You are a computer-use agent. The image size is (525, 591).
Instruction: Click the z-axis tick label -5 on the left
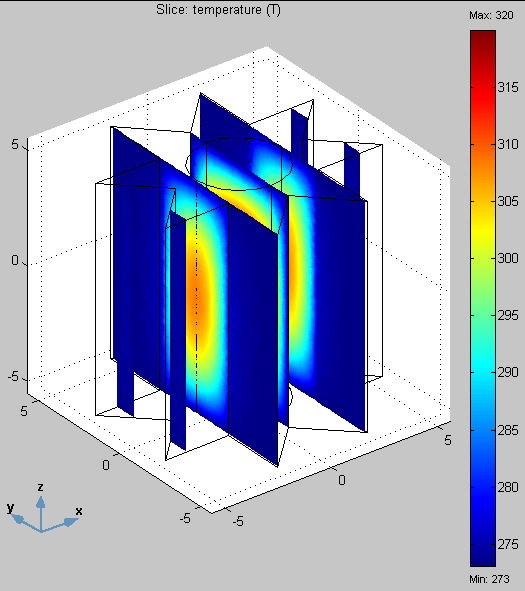click(x=13, y=376)
